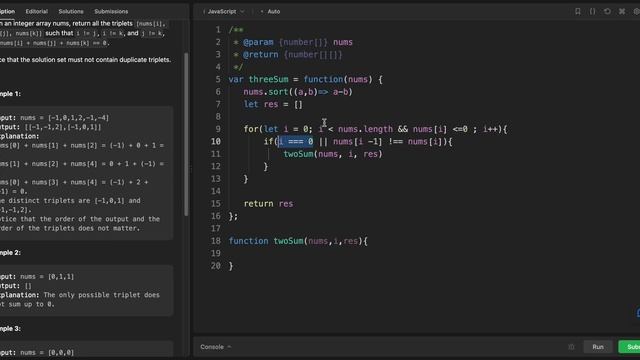The image size is (640, 360).
Task: Click example input 'nums = [0,1,1]'
Action: (47, 277)
